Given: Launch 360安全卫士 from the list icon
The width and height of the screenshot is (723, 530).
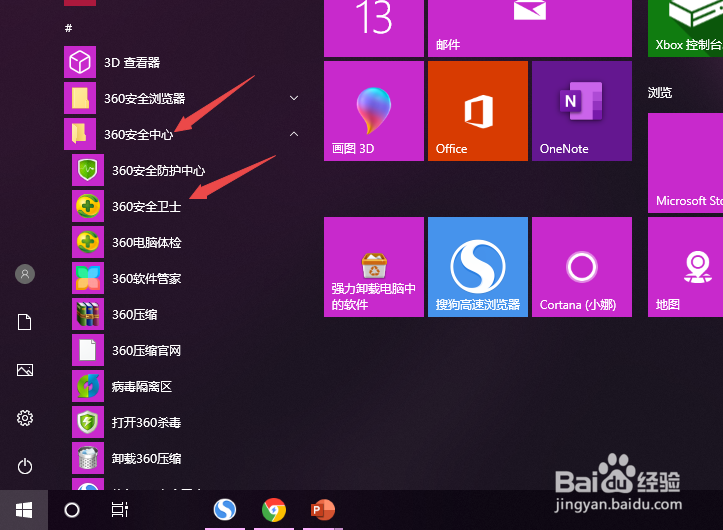Looking at the screenshot, I should (x=88, y=206).
